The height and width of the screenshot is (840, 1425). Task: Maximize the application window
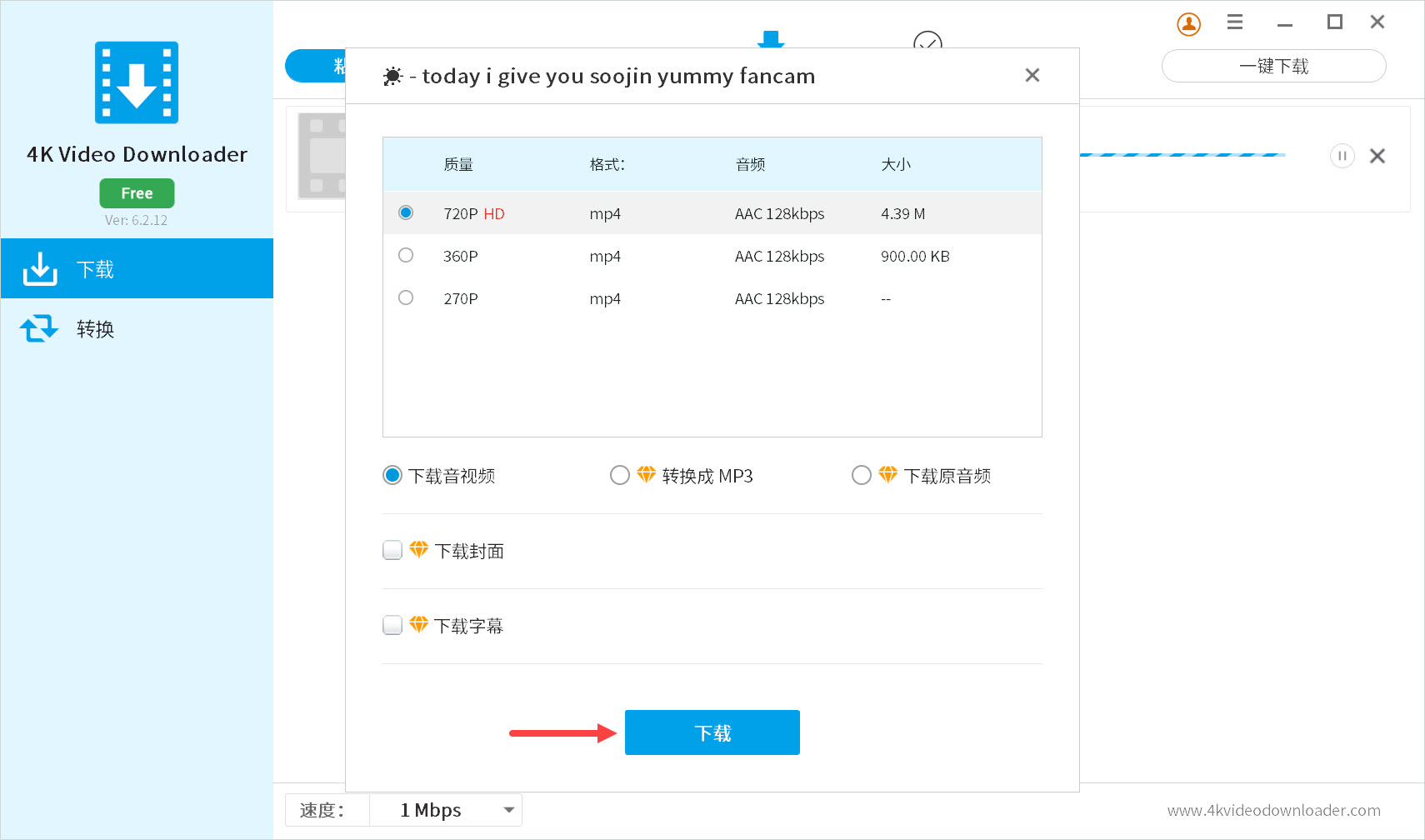[1334, 22]
